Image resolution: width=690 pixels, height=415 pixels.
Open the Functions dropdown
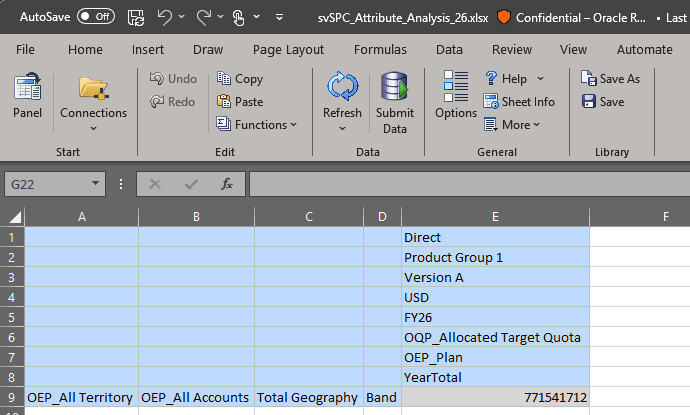(257, 125)
